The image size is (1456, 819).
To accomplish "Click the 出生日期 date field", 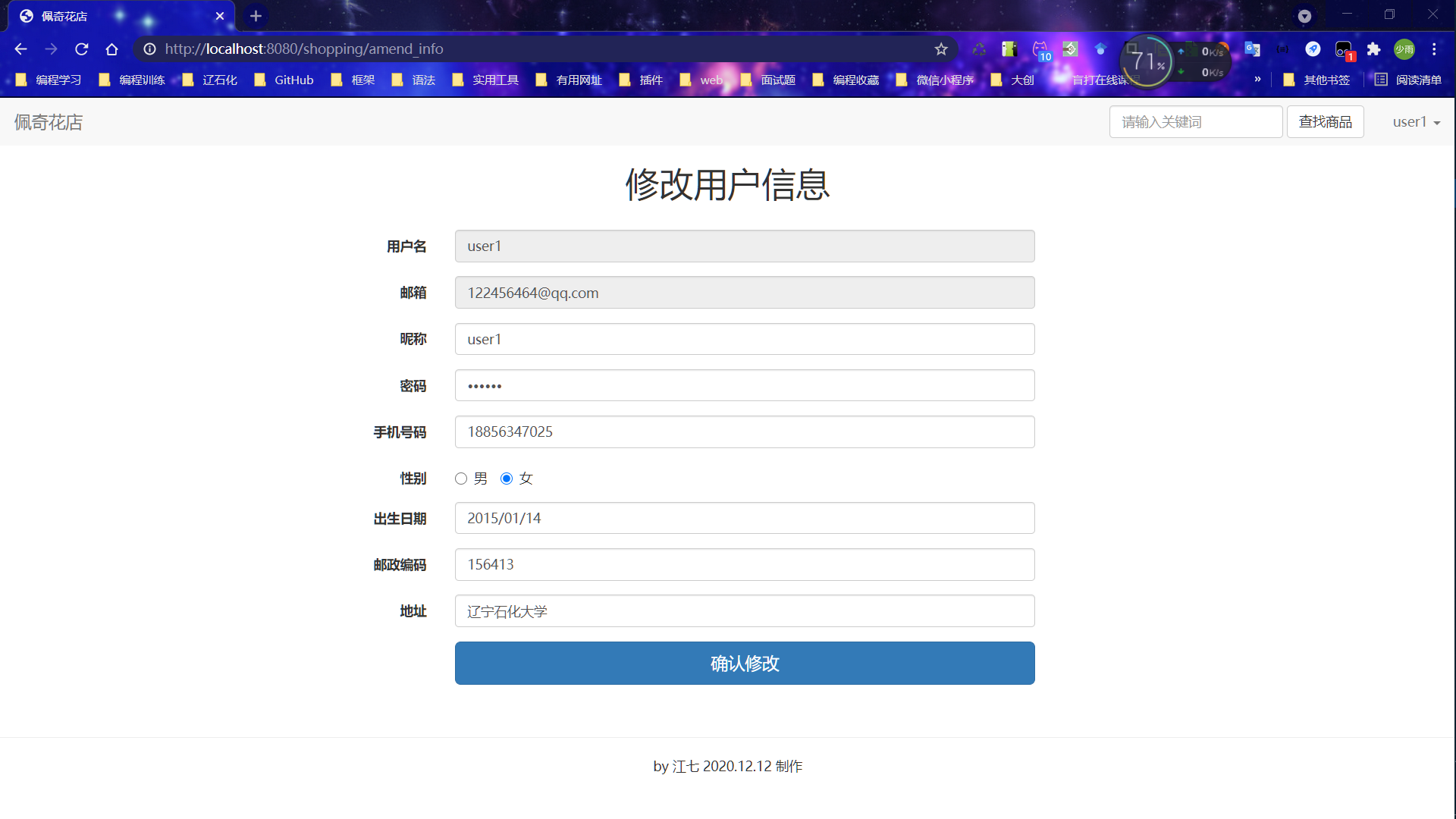I will (x=745, y=518).
